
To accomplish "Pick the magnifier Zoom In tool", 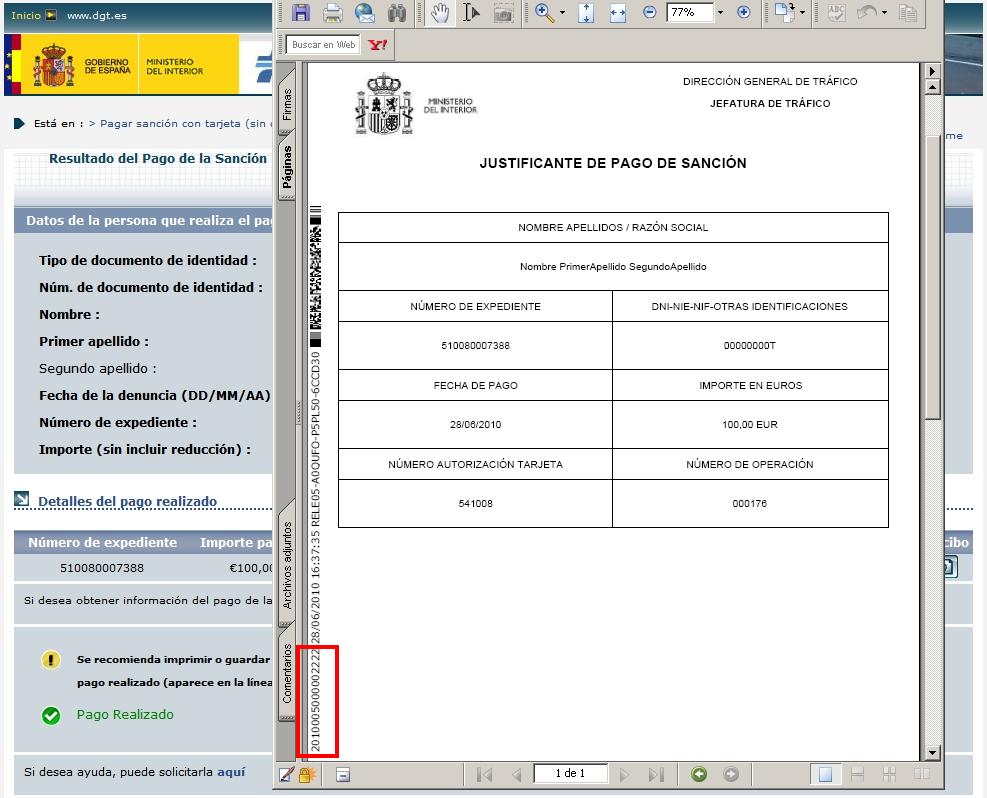I will click(x=544, y=12).
